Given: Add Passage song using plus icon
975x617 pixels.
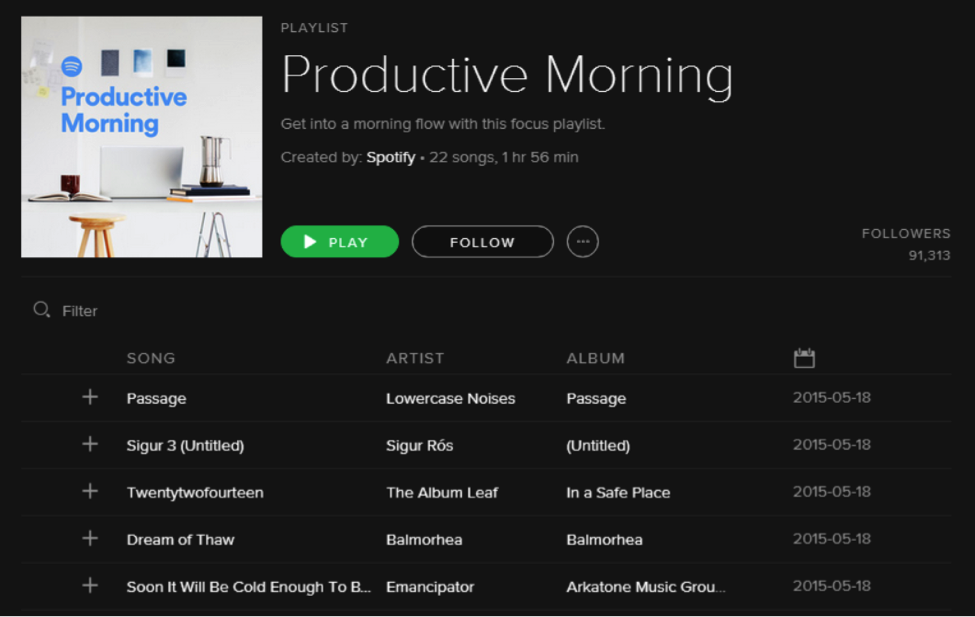Looking at the screenshot, I should click(90, 397).
